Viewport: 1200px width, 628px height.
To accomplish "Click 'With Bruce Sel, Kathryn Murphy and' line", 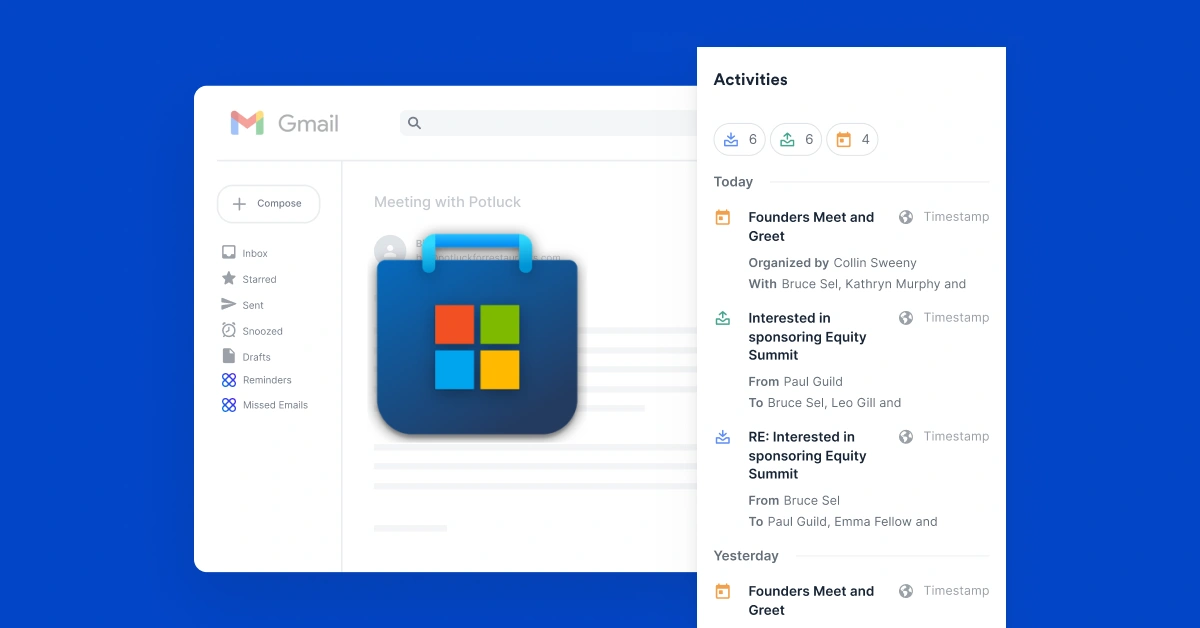I will point(857,284).
